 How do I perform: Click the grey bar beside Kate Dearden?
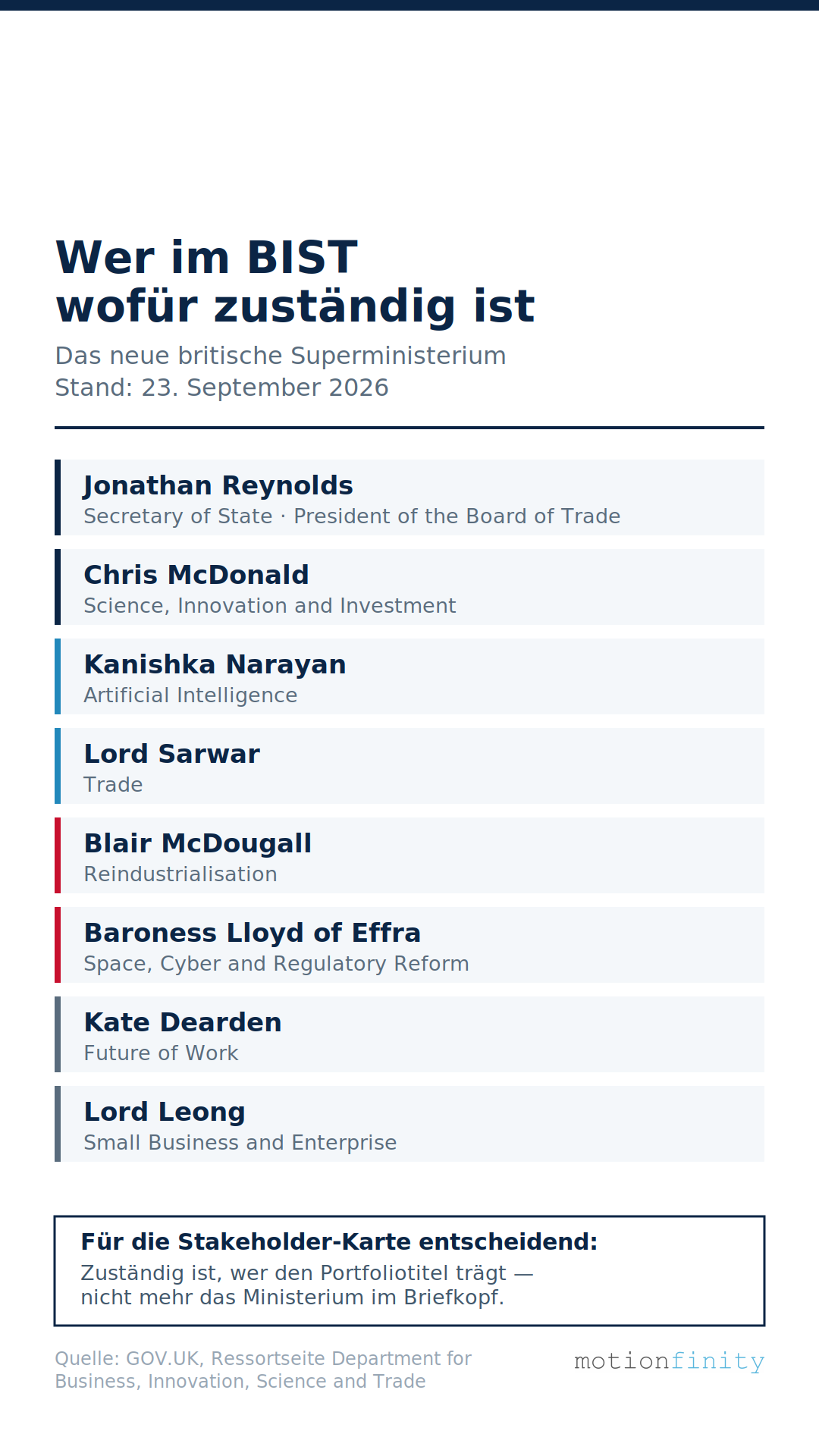click(58, 1034)
